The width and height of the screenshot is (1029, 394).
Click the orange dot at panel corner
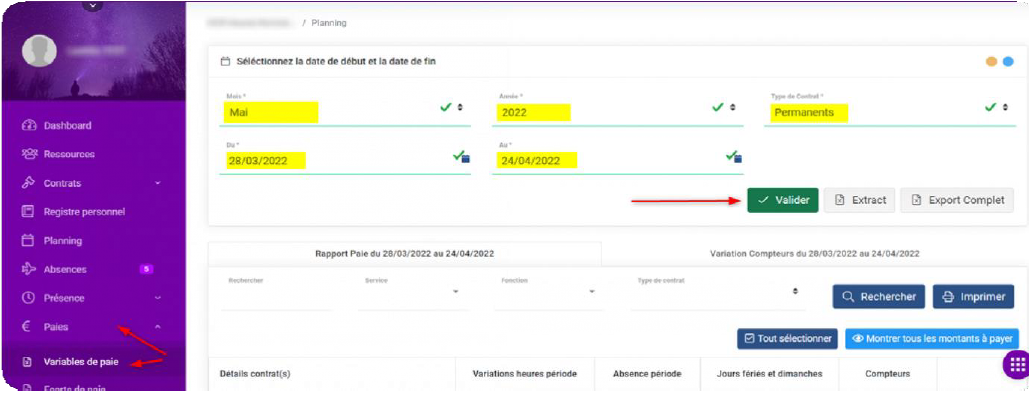992,62
